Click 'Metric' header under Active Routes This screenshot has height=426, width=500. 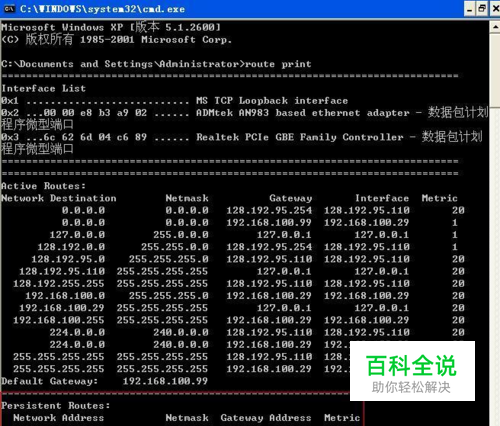coord(439,198)
